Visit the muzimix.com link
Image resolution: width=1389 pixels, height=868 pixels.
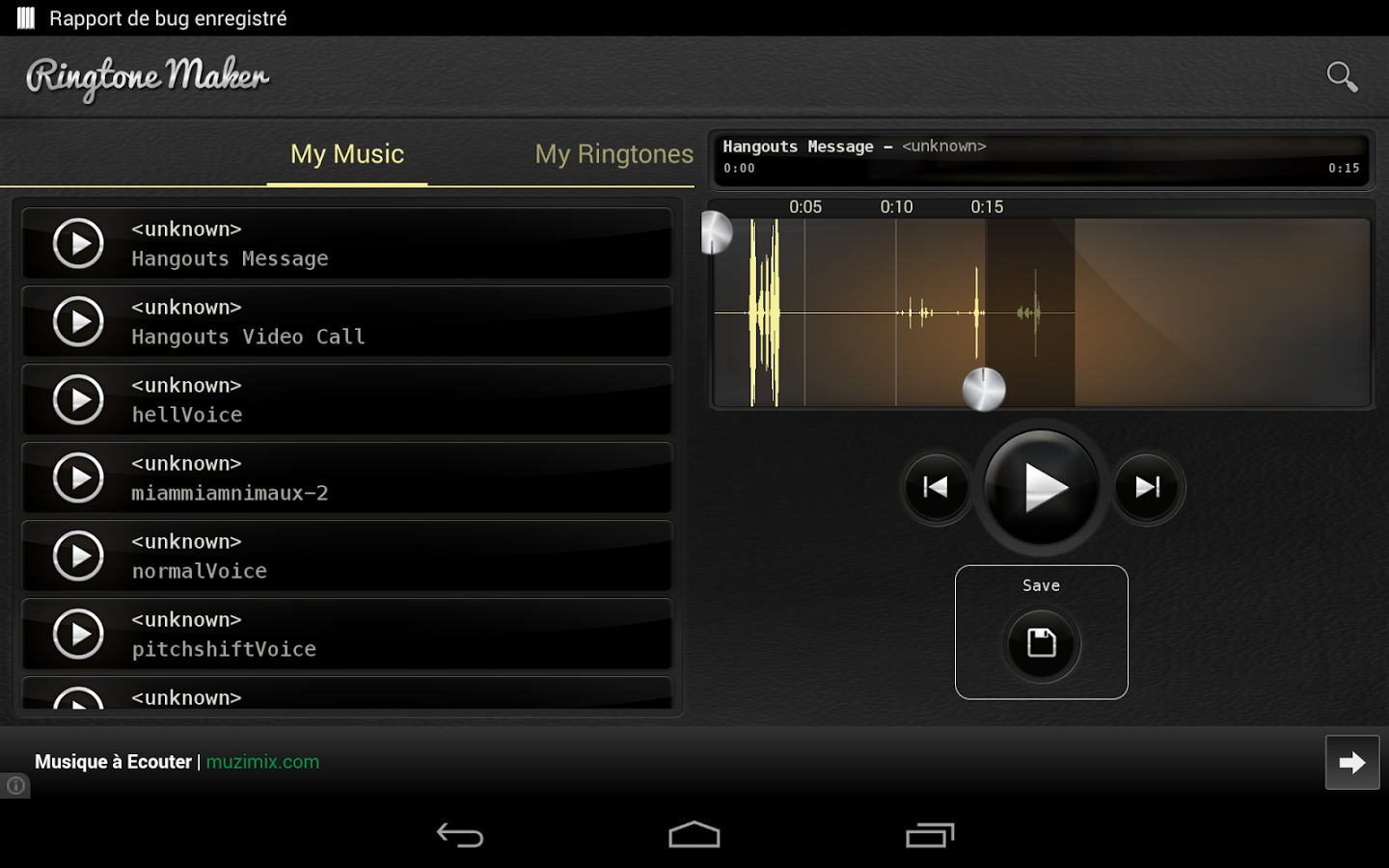tap(262, 762)
